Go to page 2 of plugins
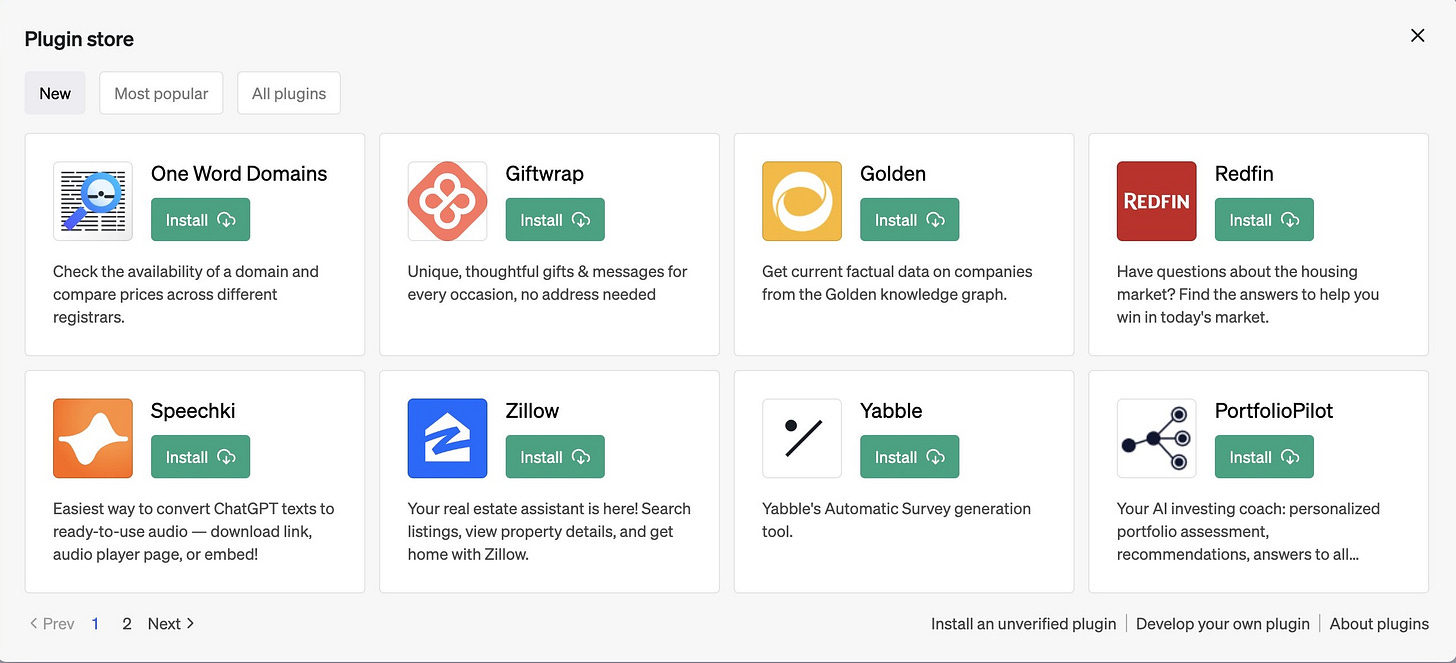Screen dimensions: 1456x663 point(127,623)
